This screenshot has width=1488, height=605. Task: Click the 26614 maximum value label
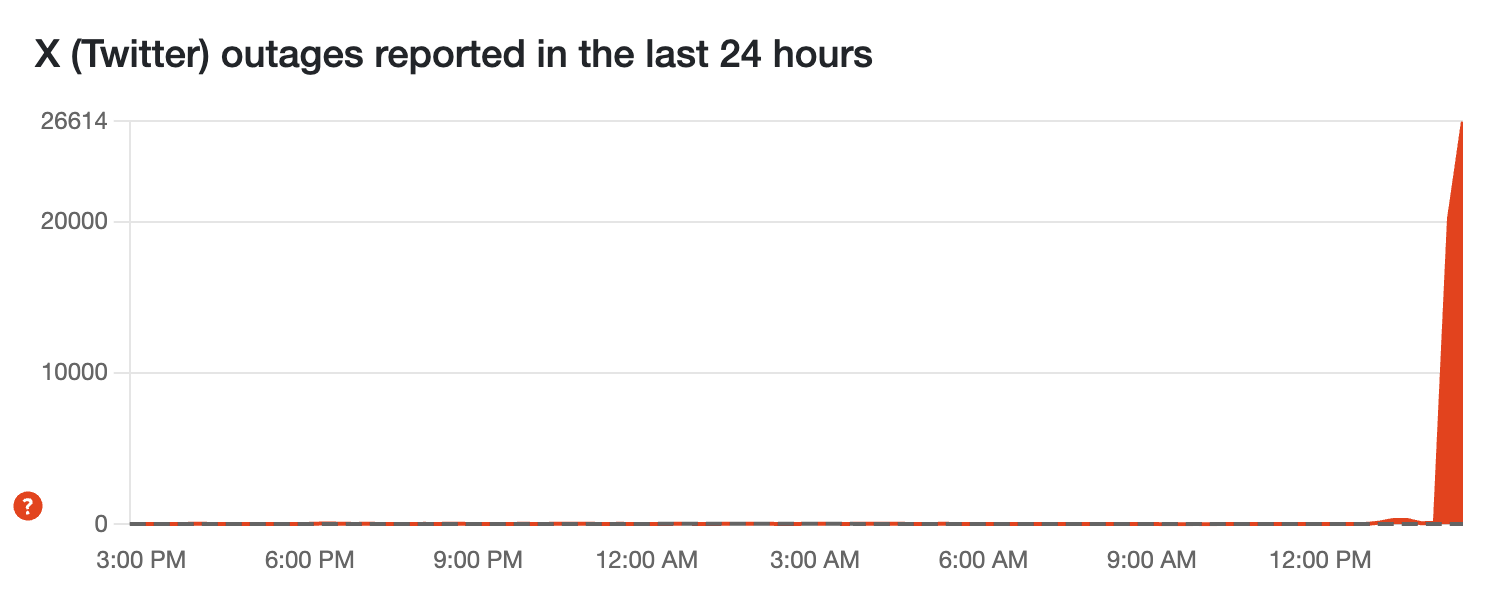73,121
